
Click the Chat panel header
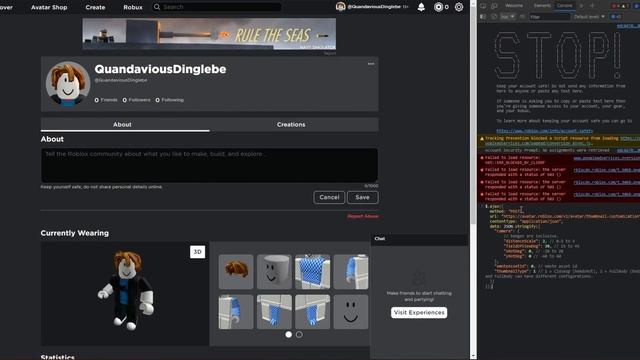click(419, 238)
